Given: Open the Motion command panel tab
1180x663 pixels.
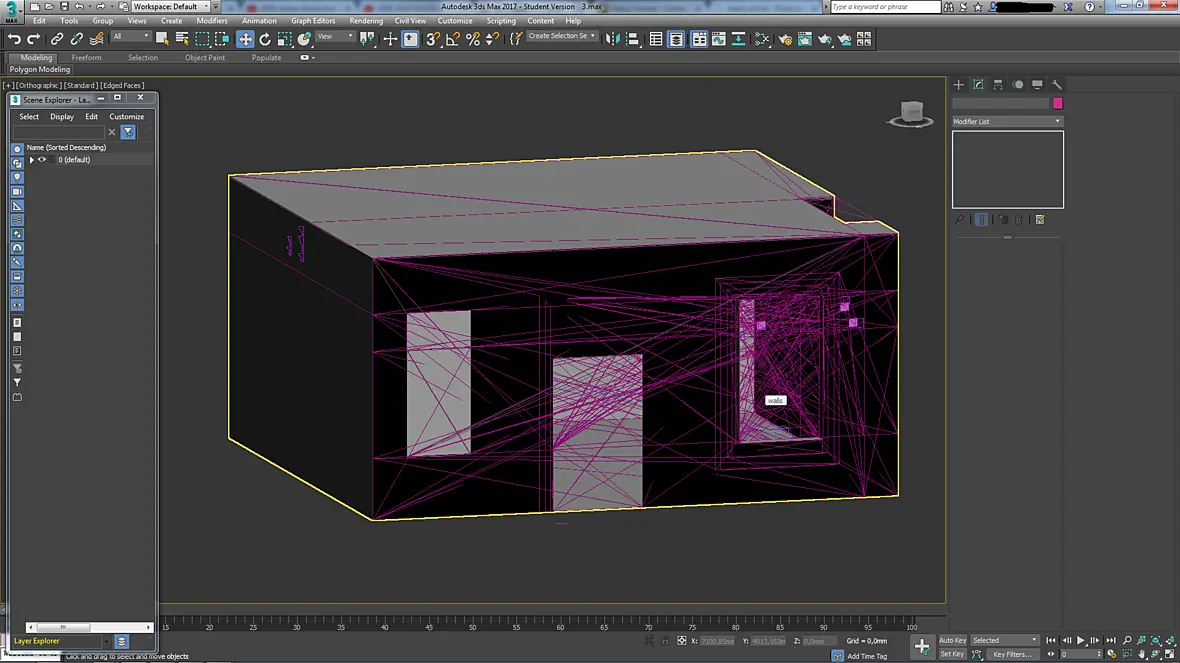Looking at the screenshot, I should tap(1017, 85).
